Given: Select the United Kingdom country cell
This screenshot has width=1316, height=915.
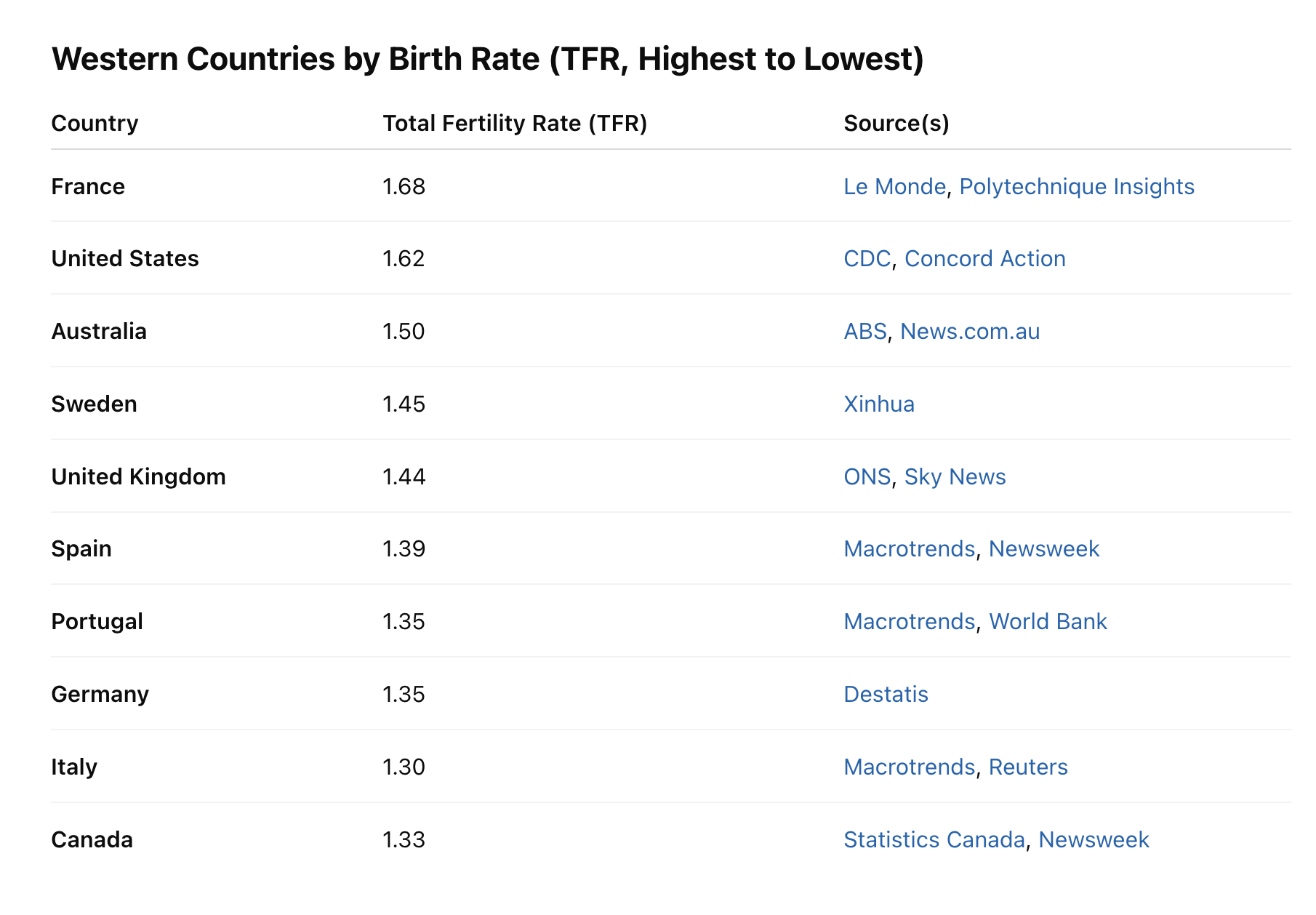Looking at the screenshot, I should click(138, 477).
